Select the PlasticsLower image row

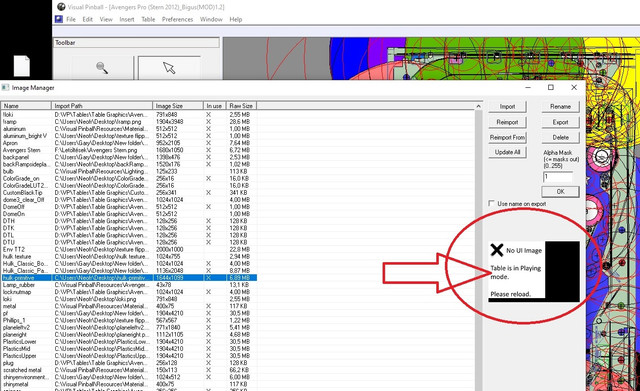[129, 342]
